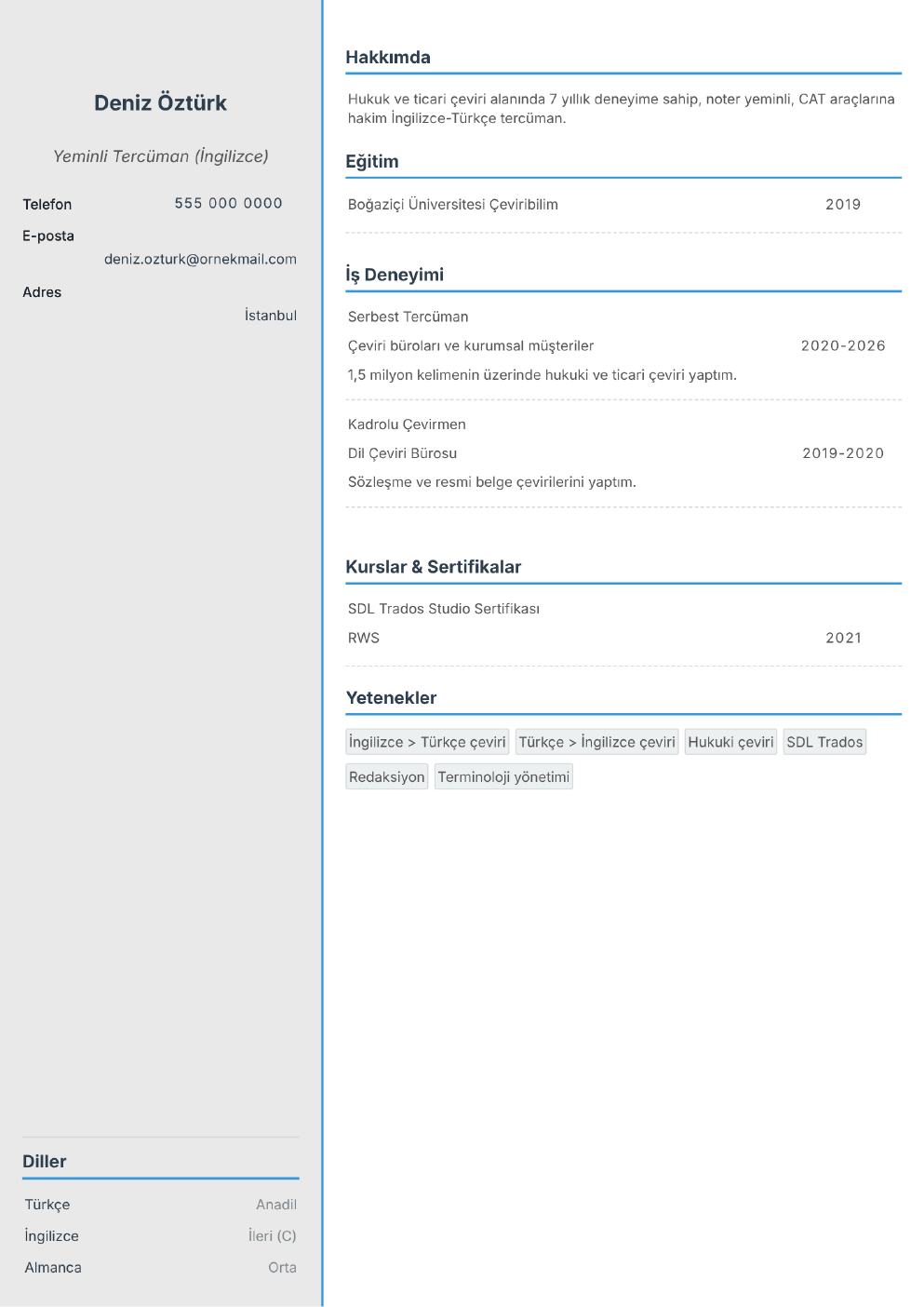The width and height of the screenshot is (924, 1307).
Task: Select the İngilizce > Türkçe çeviri skill tag
Action: tap(427, 742)
